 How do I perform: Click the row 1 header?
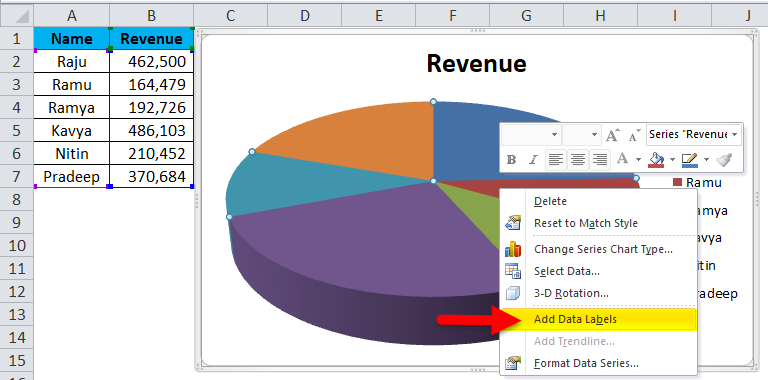[17, 38]
